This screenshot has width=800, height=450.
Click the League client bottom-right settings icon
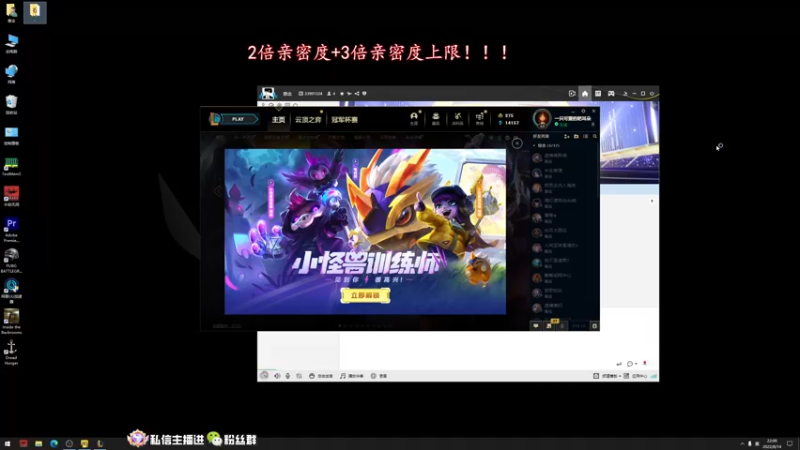(594, 326)
